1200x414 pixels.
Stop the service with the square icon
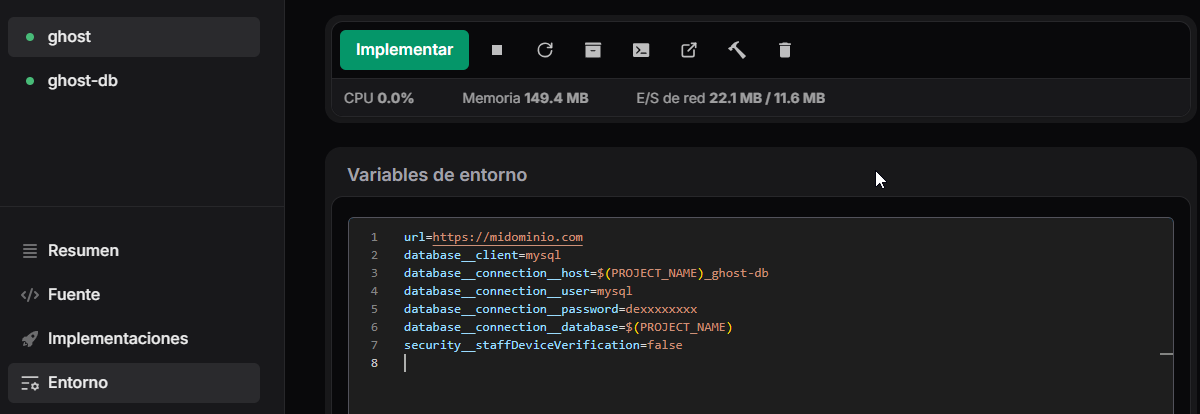pos(497,50)
